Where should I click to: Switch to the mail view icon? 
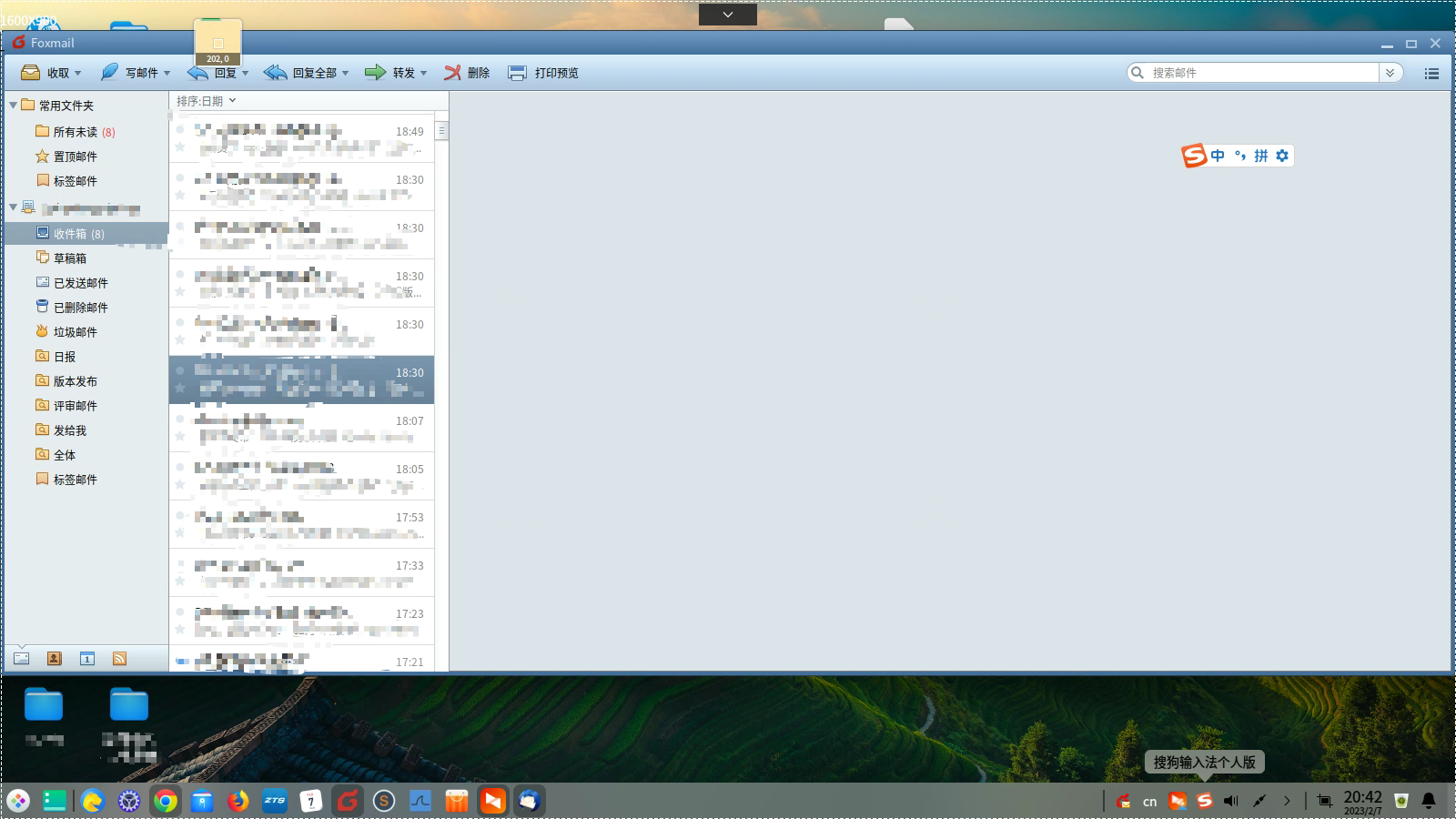[x=22, y=659]
